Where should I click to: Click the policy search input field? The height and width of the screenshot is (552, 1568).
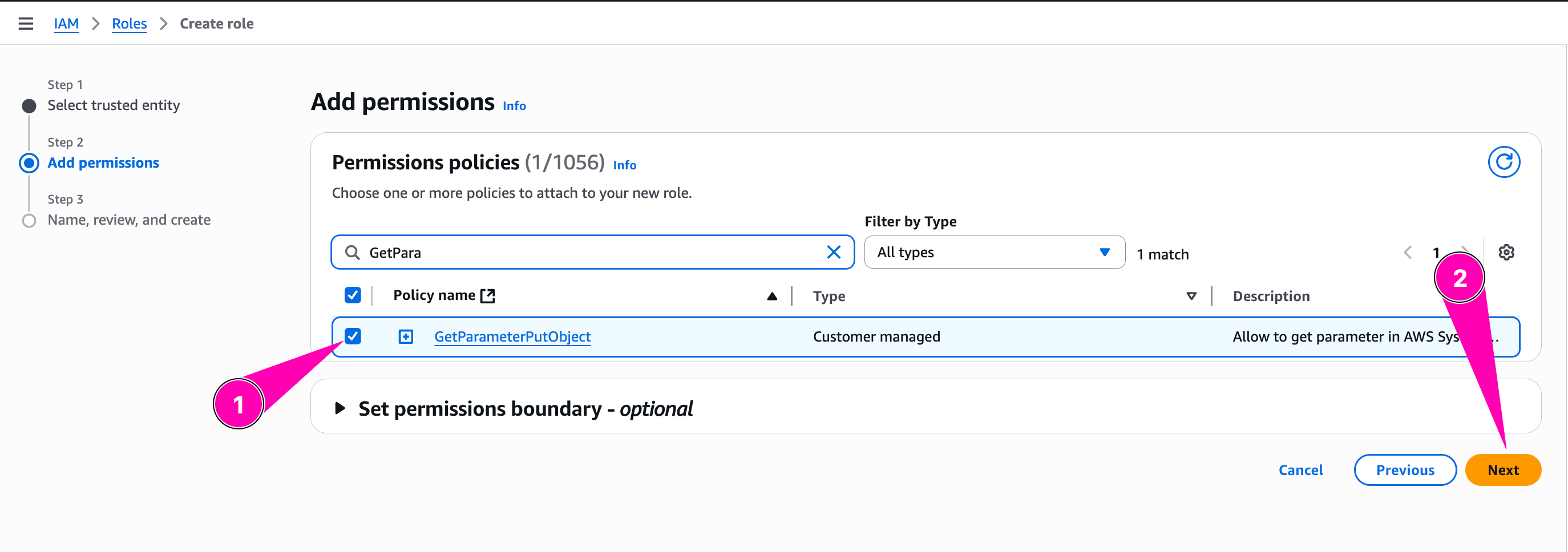pos(591,253)
